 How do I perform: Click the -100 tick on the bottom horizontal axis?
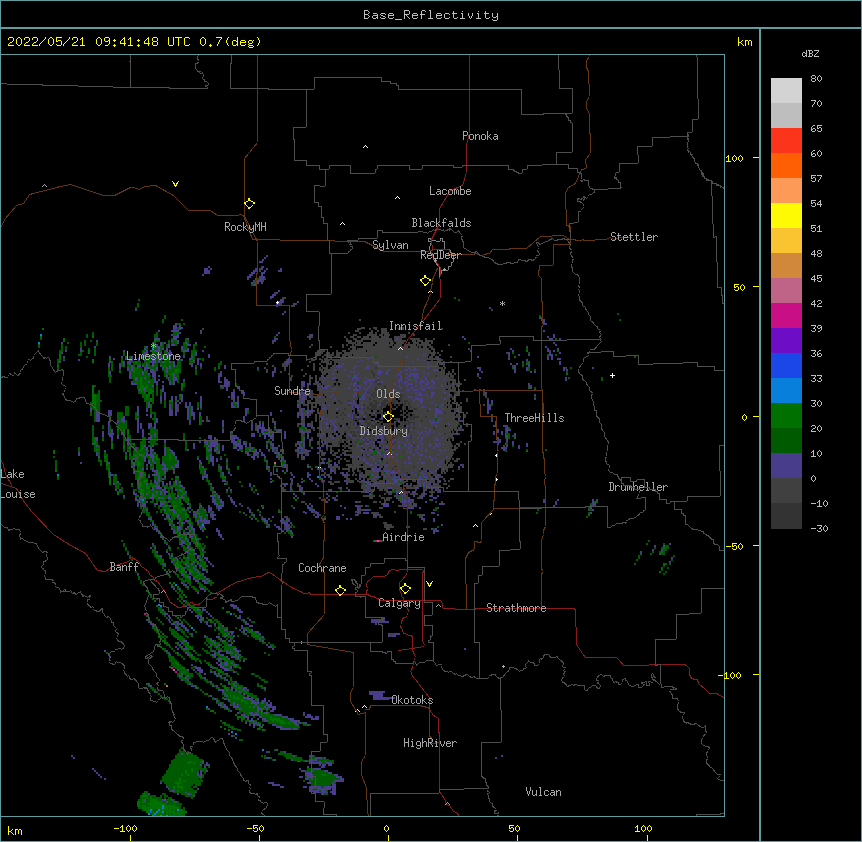(125, 829)
